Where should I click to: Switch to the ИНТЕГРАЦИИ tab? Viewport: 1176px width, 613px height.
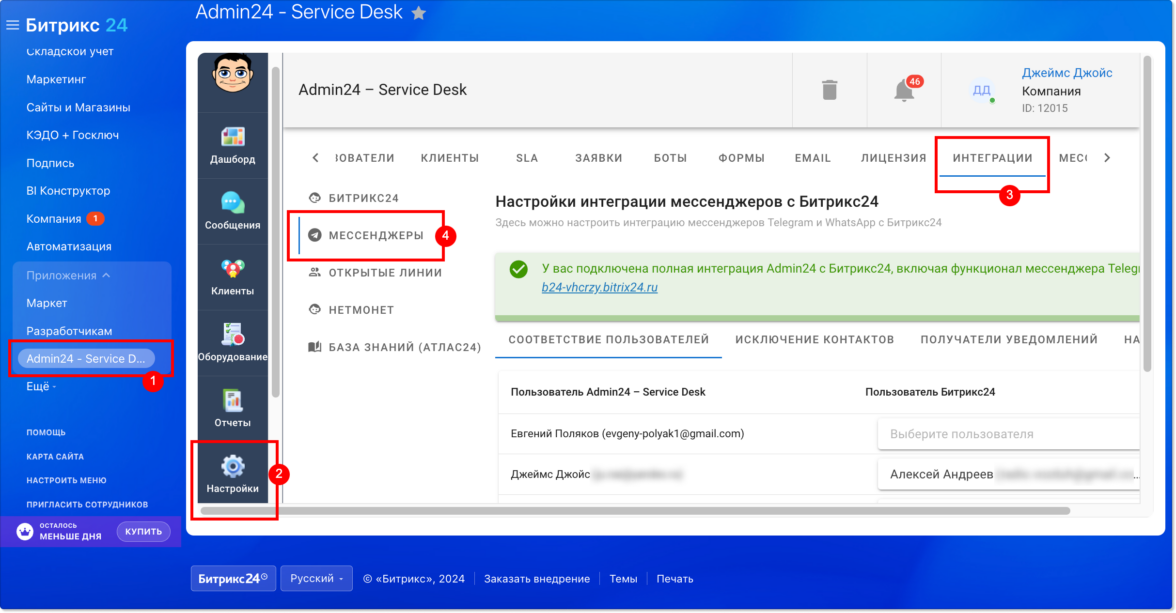tap(992, 158)
